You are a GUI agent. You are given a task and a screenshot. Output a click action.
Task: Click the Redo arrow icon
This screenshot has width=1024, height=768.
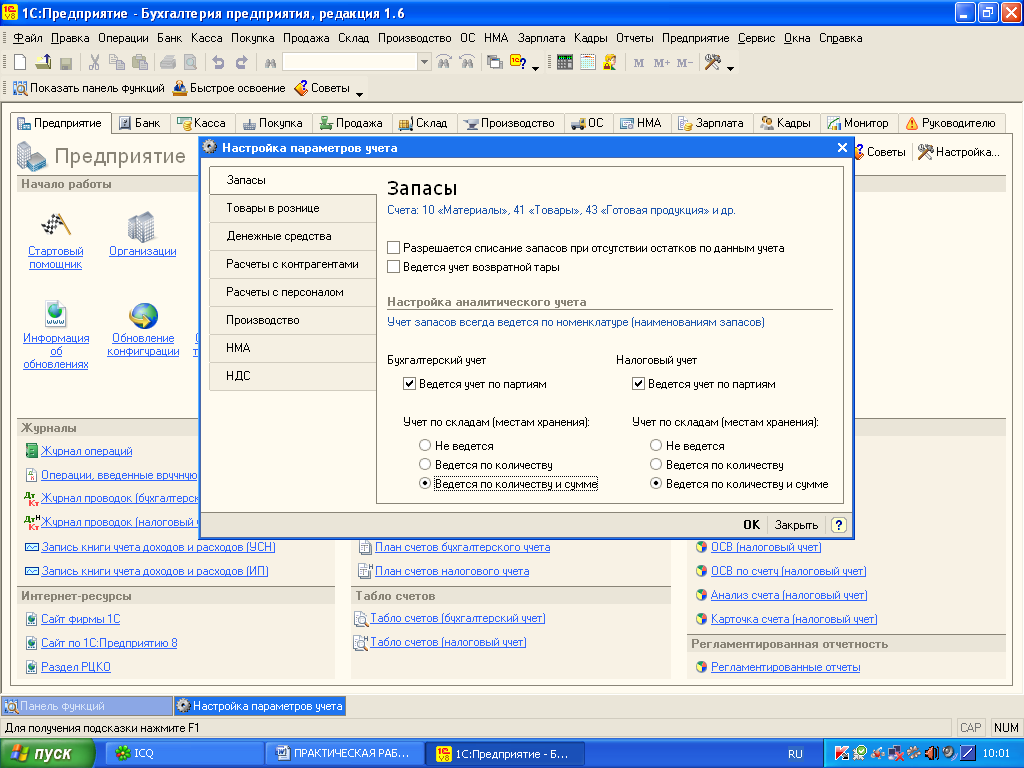(241, 63)
